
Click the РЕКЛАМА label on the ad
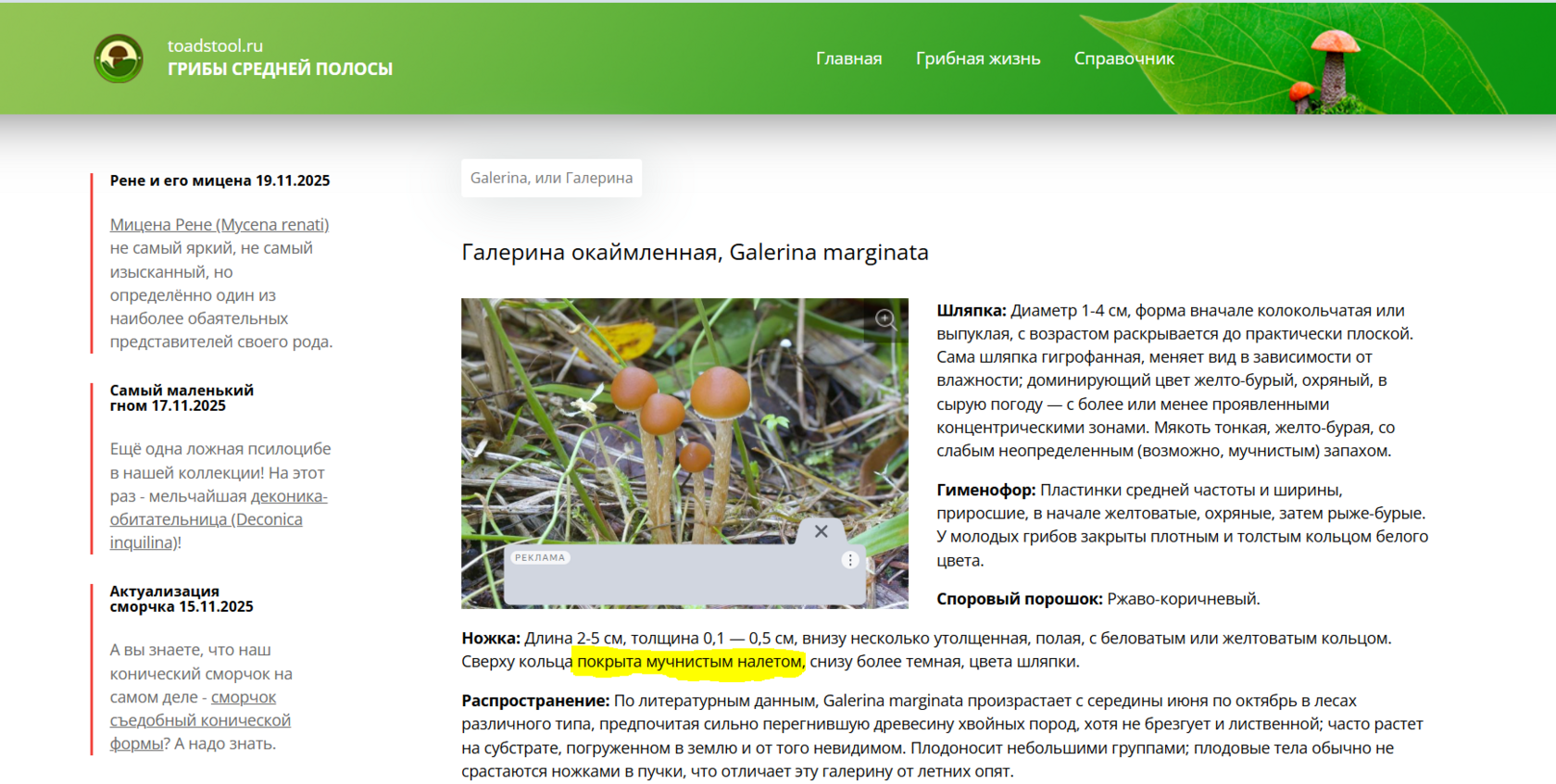click(540, 558)
